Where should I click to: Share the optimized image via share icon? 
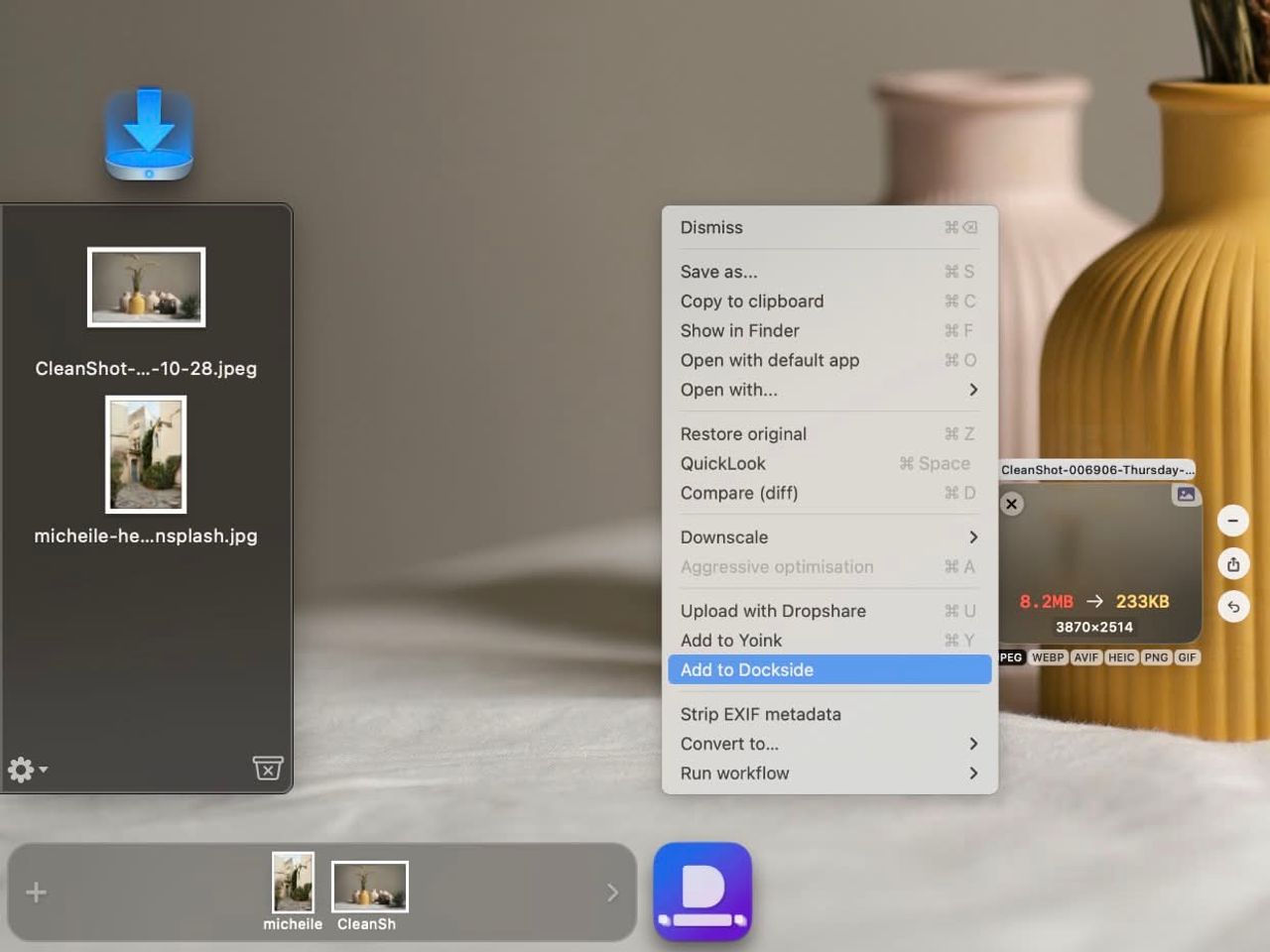1233,563
